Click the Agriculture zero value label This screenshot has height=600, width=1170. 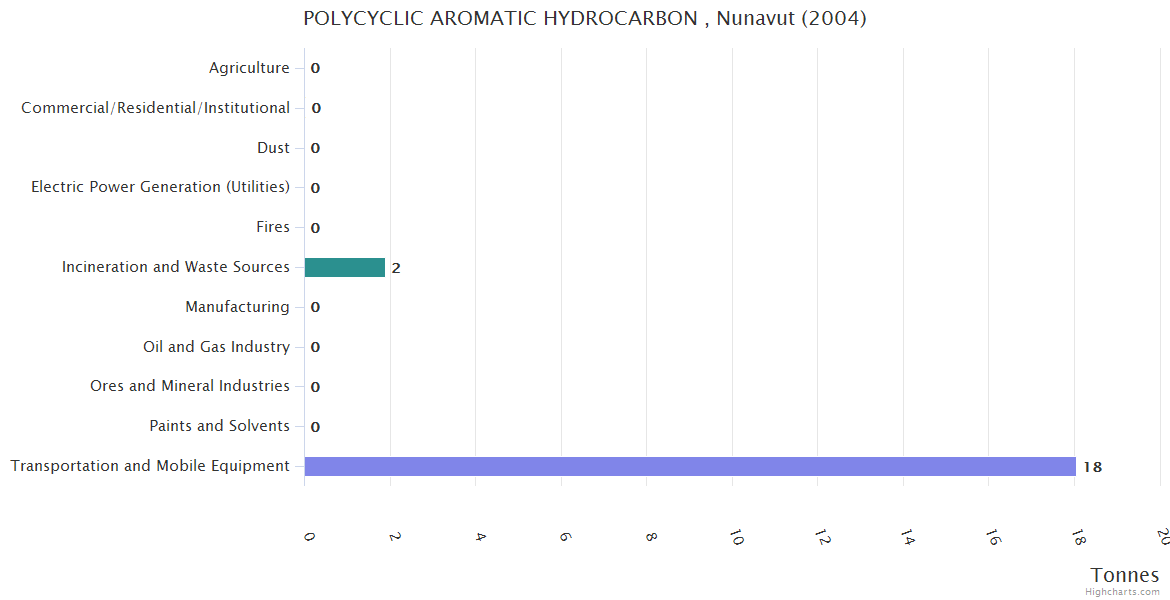click(315, 69)
